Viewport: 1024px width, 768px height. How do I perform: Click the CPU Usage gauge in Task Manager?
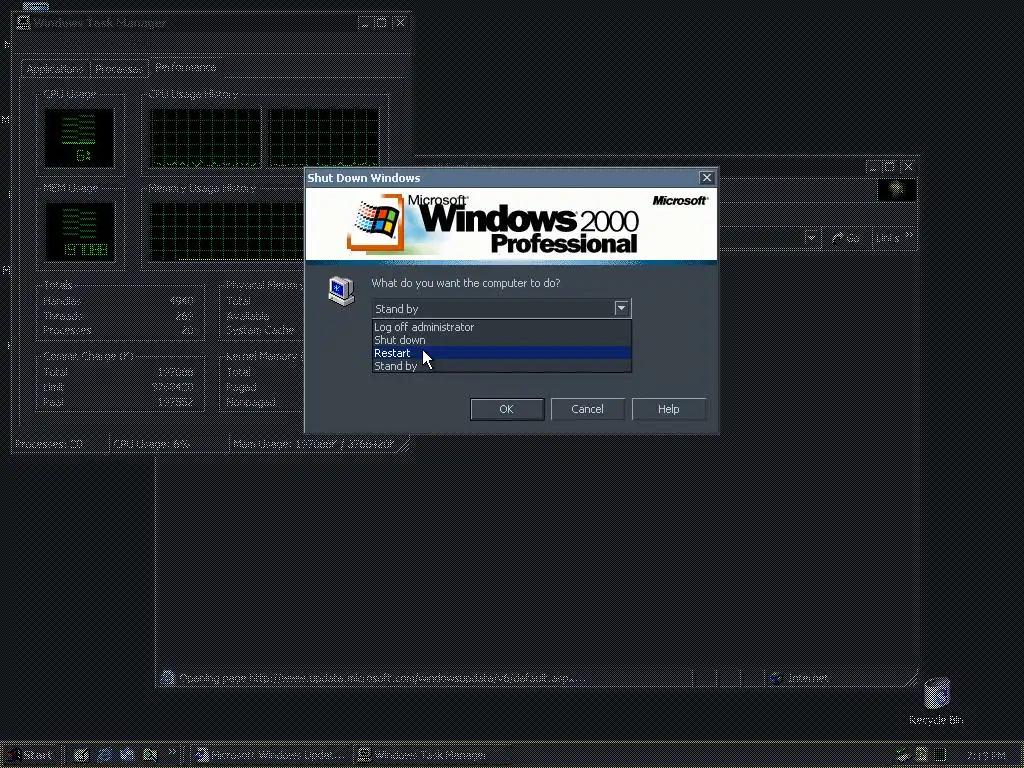point(79,138)
